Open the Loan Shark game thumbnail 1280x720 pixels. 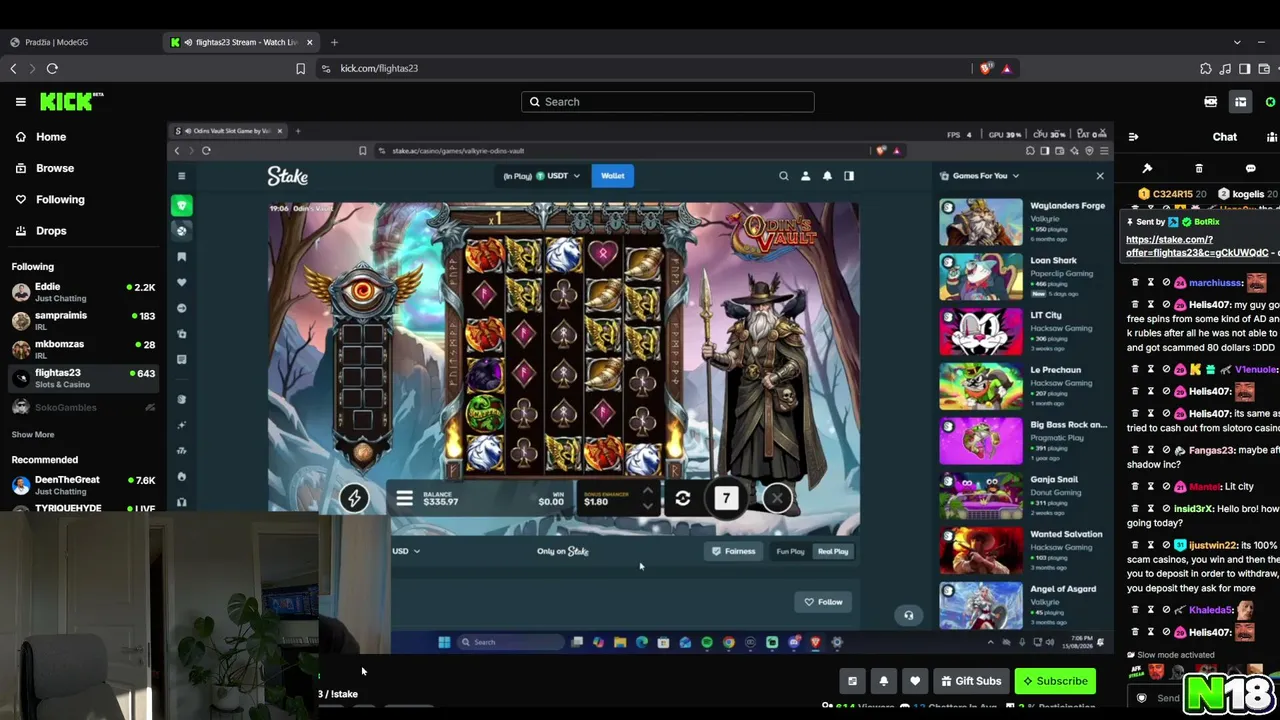[x=981, y=277]
